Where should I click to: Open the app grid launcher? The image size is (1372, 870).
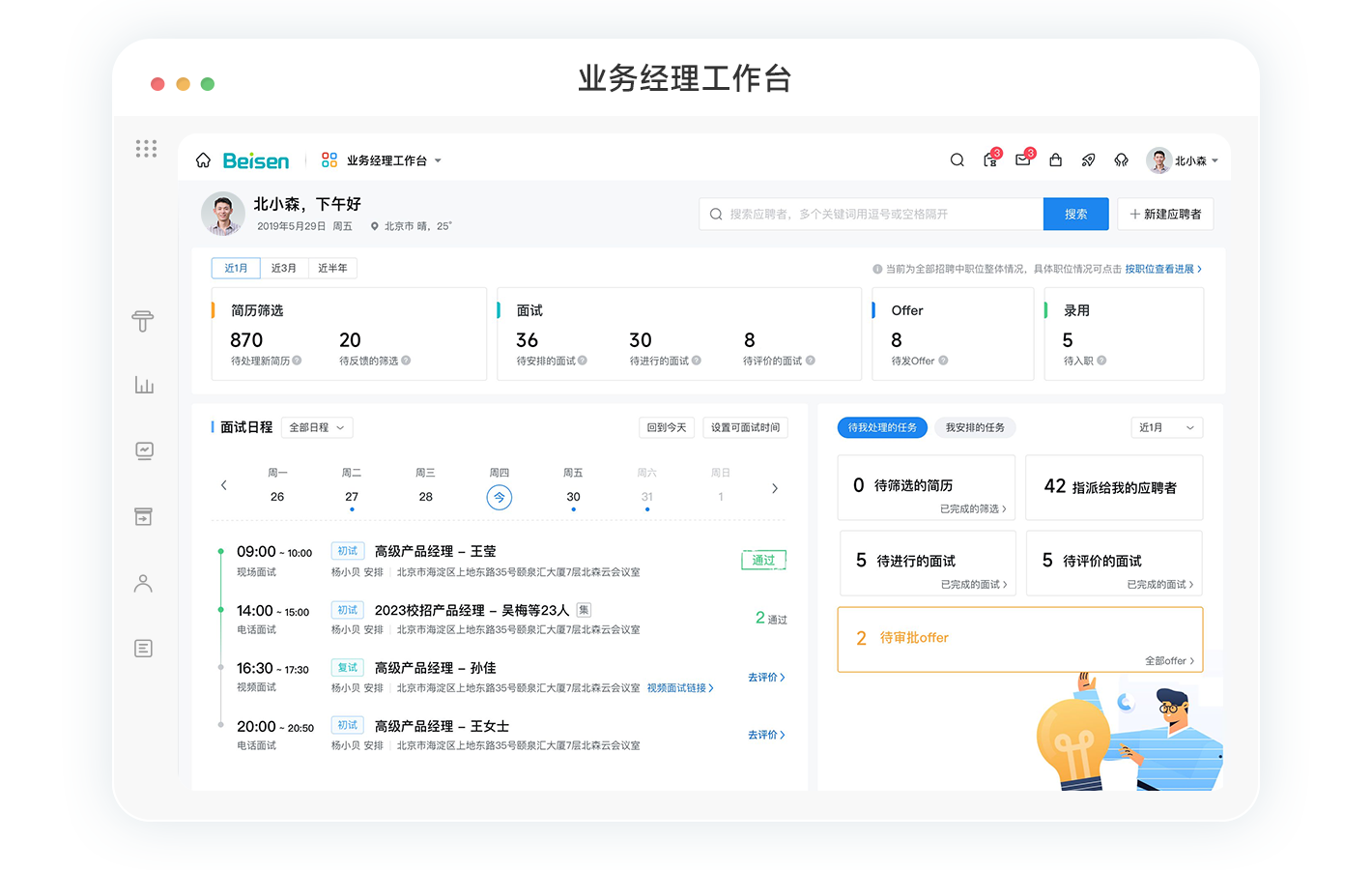[x=146, y=148]
